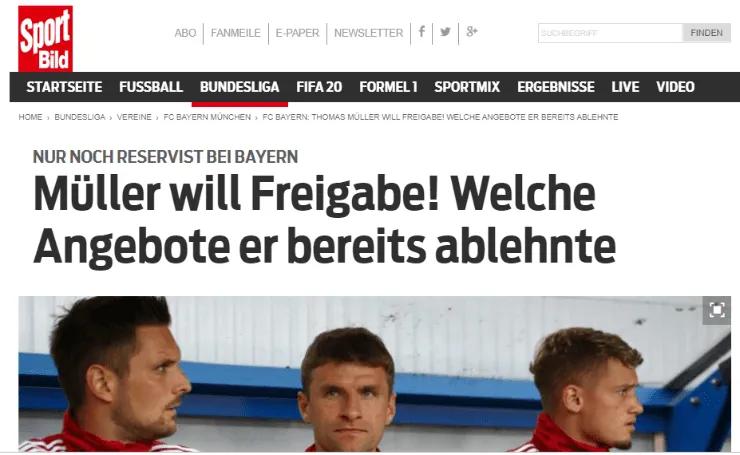Viewport: 740px width, 455px height.
Task: Open the FORMEL 1 section
Action: [388, 87]
